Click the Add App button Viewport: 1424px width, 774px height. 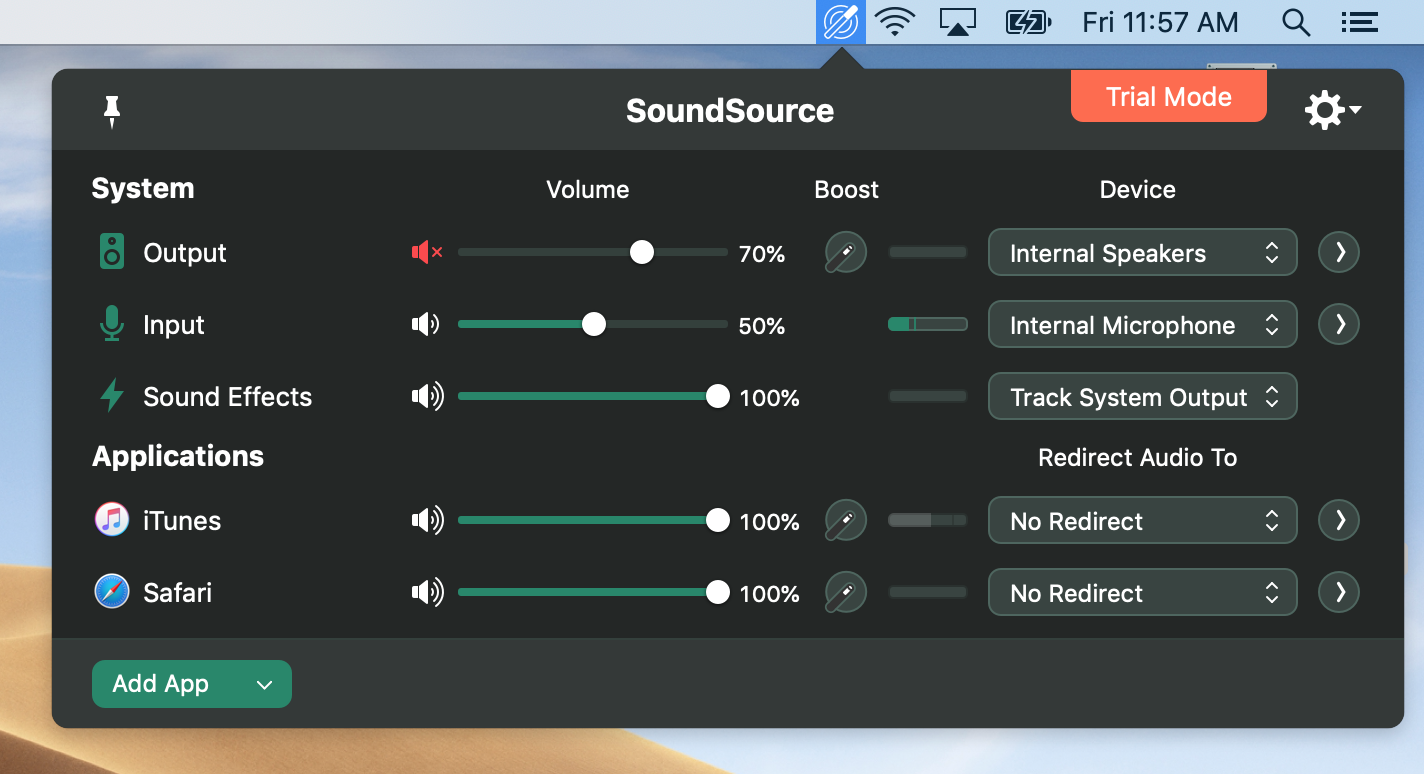click(x=192, y=684)
